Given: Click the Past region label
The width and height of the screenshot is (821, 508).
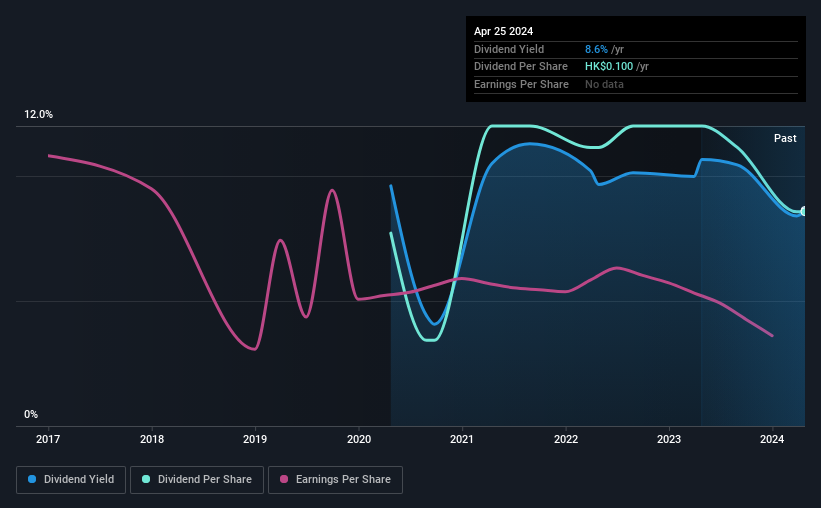Looking at the screenshot, I should [785, 138].
